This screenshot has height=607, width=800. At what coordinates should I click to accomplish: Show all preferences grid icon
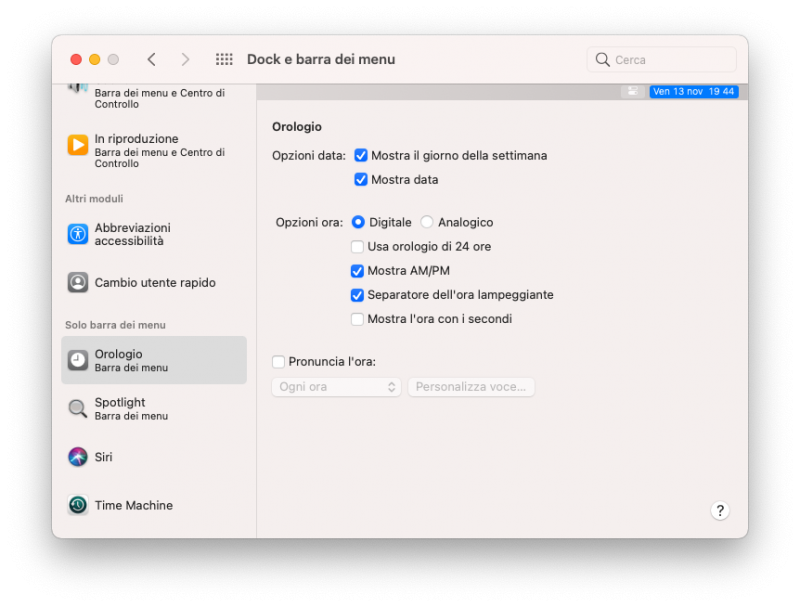224,60
